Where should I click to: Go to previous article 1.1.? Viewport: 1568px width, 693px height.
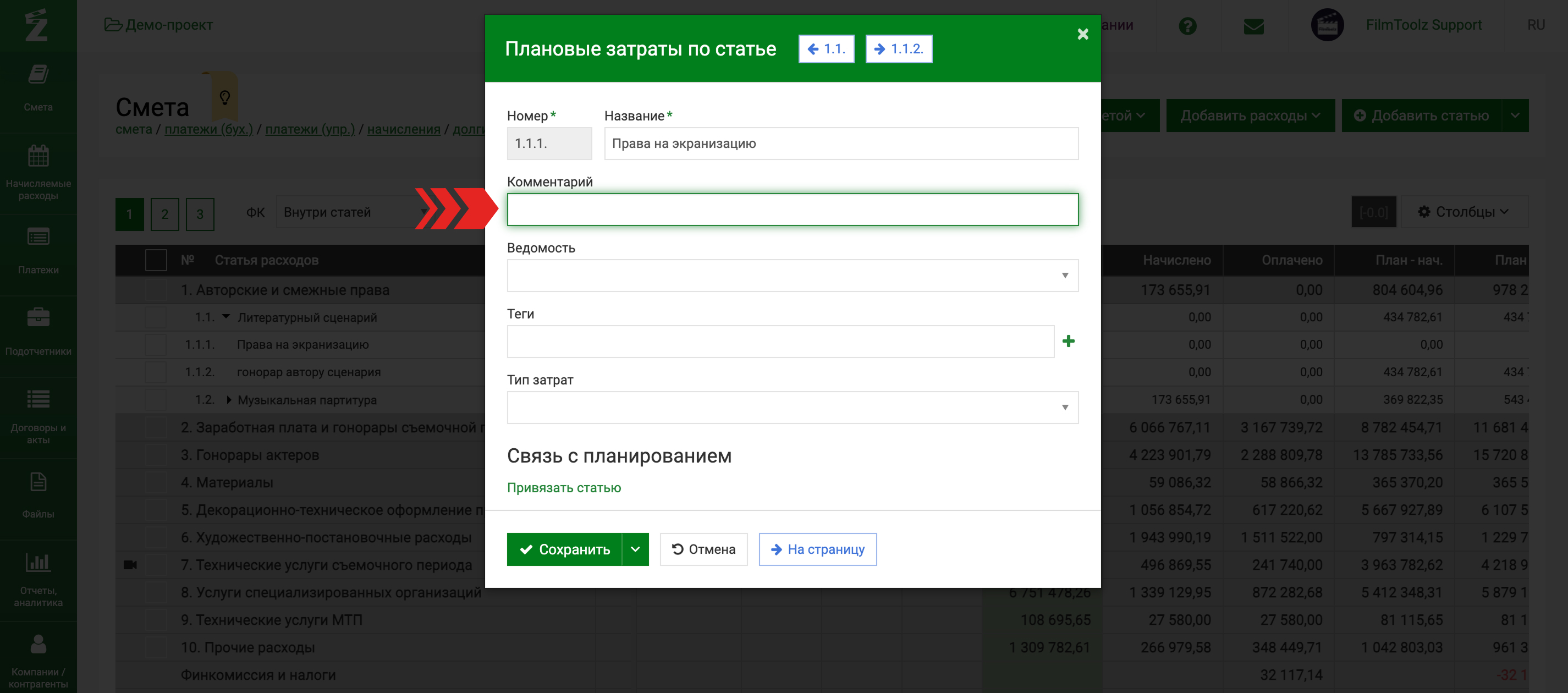pyautogui.click(x=826, y=49)
